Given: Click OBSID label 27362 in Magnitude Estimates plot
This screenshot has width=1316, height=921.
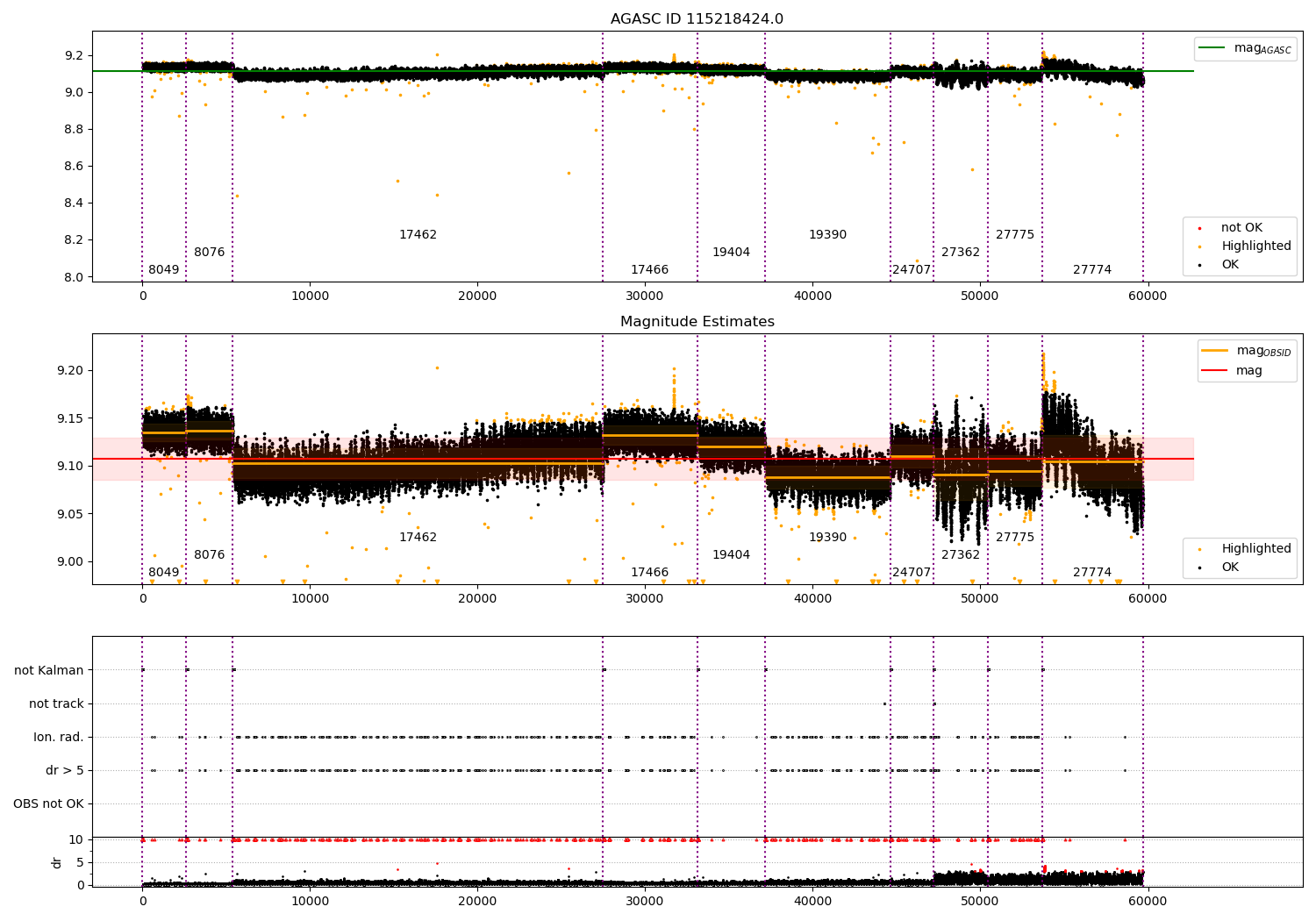Looking at the screenshot, I should pos(961,555).
